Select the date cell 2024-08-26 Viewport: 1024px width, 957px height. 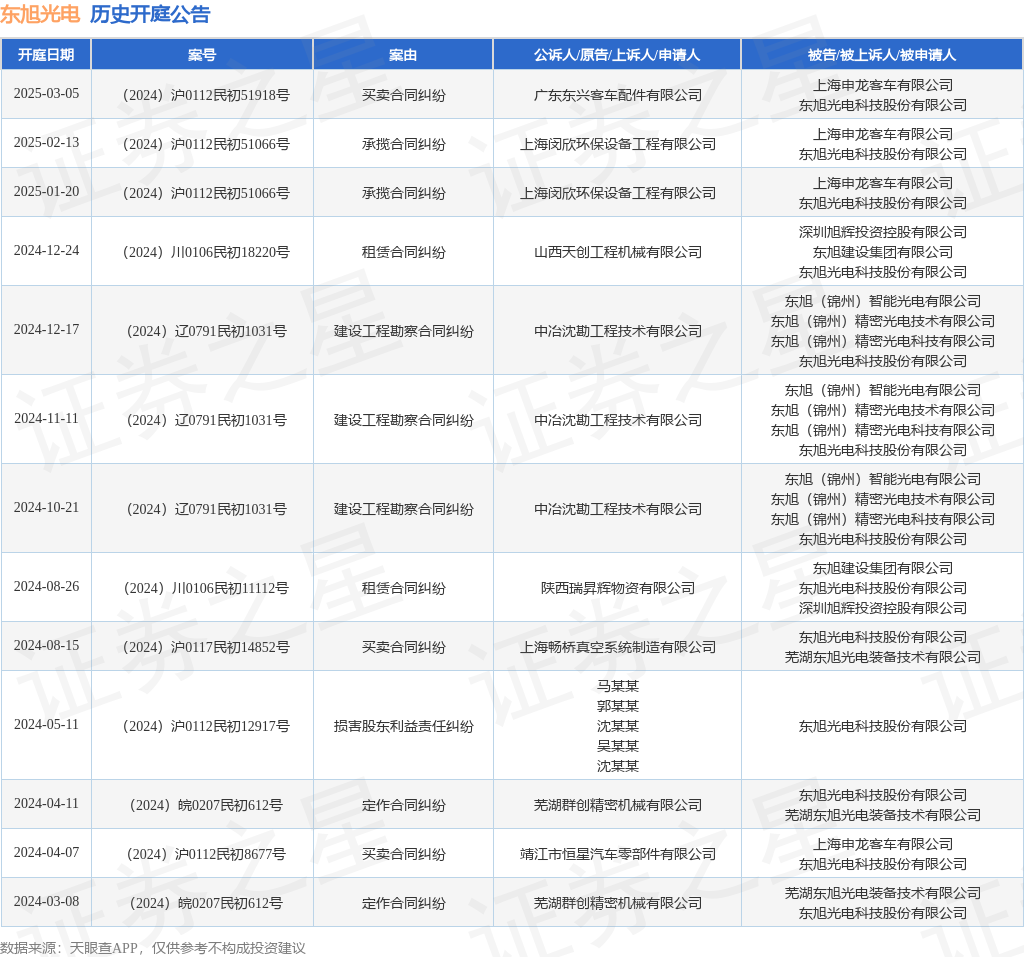(46, 587)
